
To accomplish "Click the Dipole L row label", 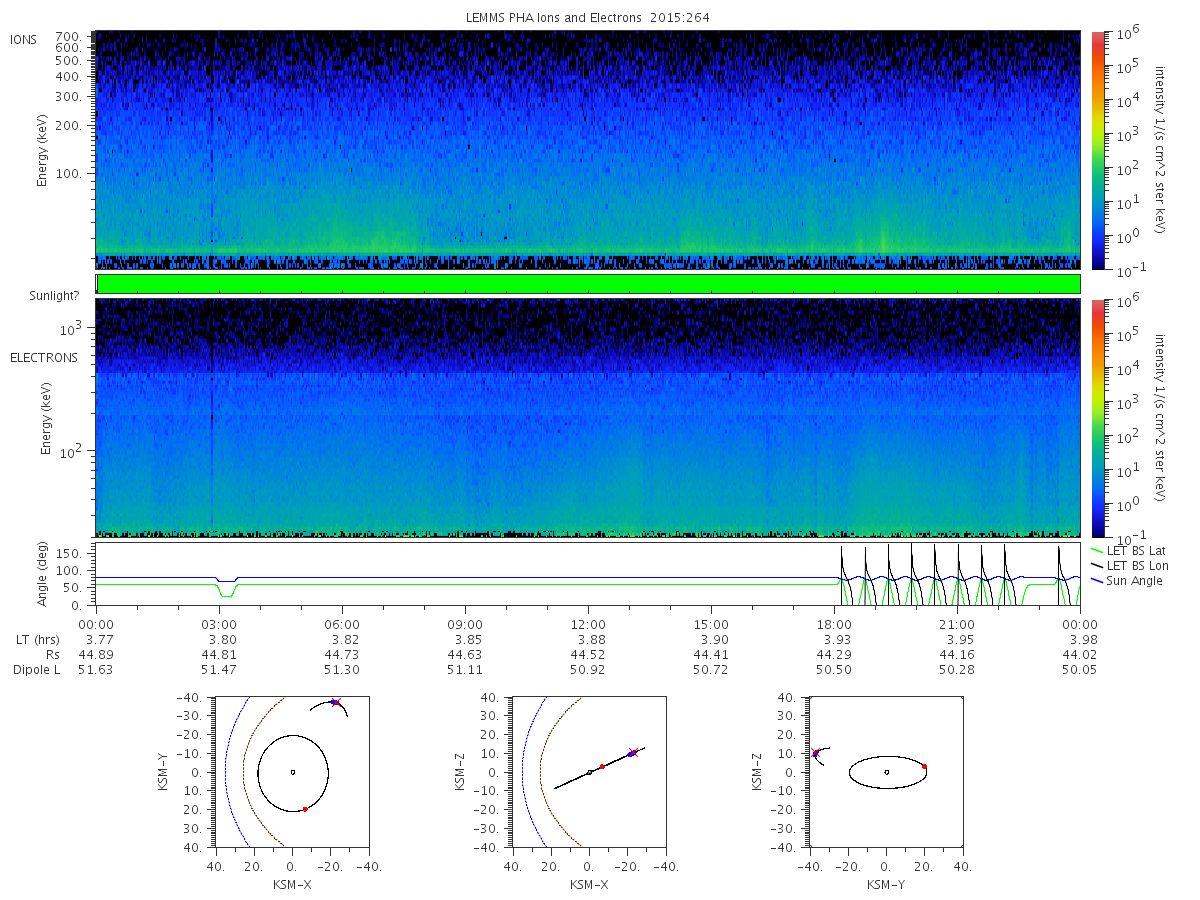I will (36, 670).
